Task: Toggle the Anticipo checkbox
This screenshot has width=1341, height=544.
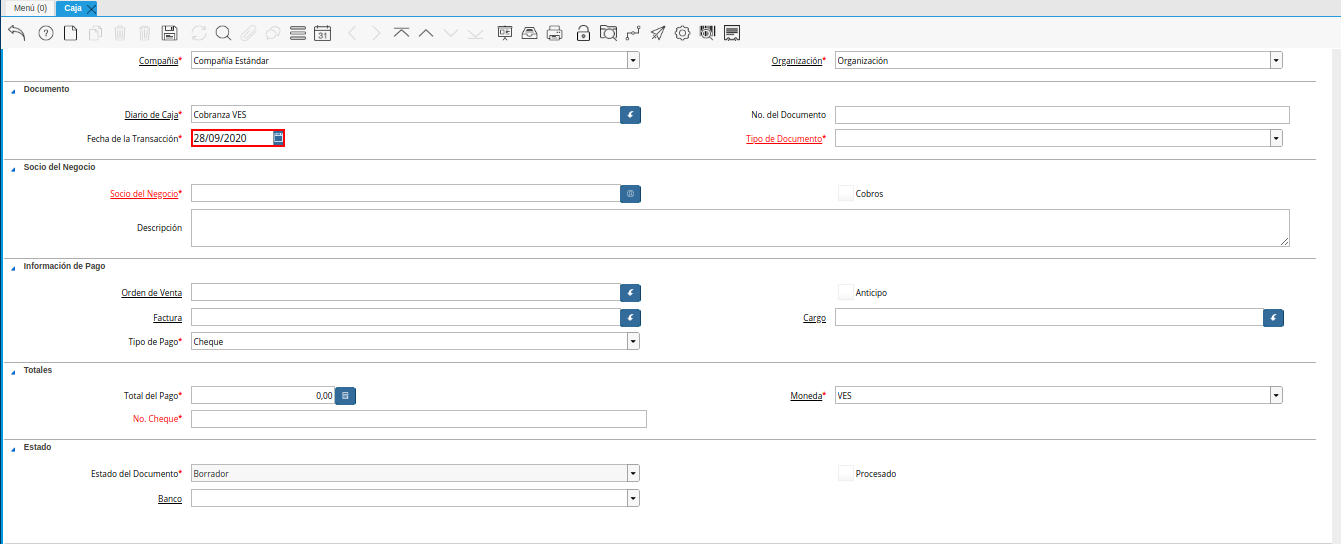Action: click(x=846, y=293)
